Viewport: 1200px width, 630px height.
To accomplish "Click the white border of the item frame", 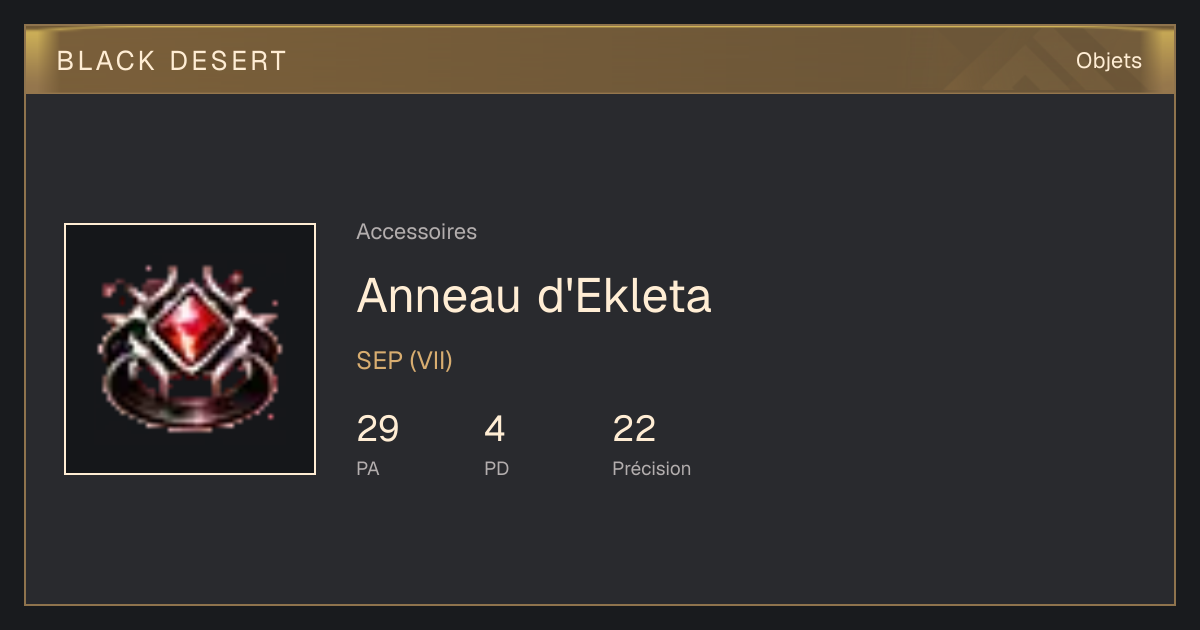I will tap(190, 225).
